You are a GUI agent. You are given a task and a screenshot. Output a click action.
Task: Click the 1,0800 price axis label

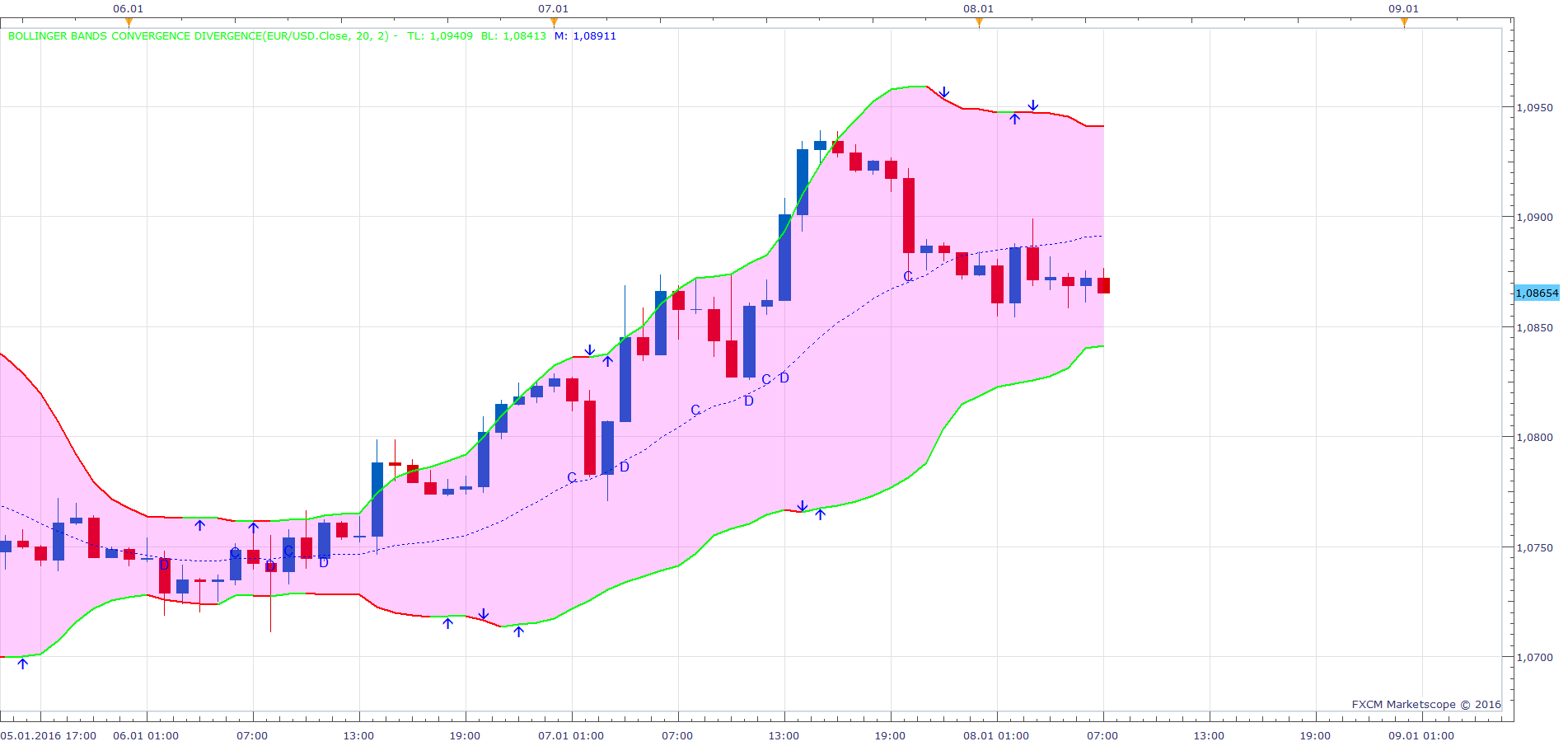pos(1534,438)
